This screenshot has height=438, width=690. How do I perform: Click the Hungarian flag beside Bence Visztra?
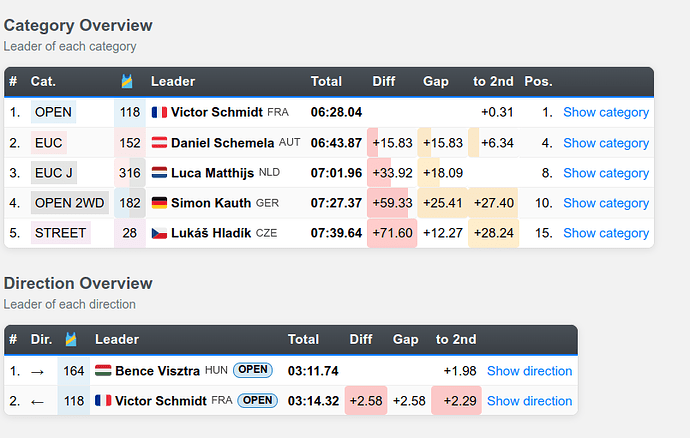point(103,370)
